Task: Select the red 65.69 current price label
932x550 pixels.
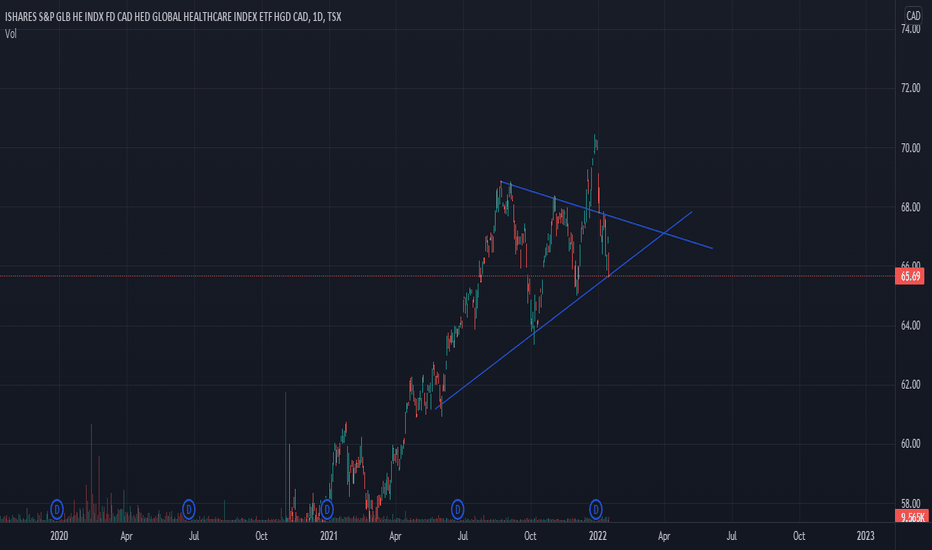Action: point(909,276)
